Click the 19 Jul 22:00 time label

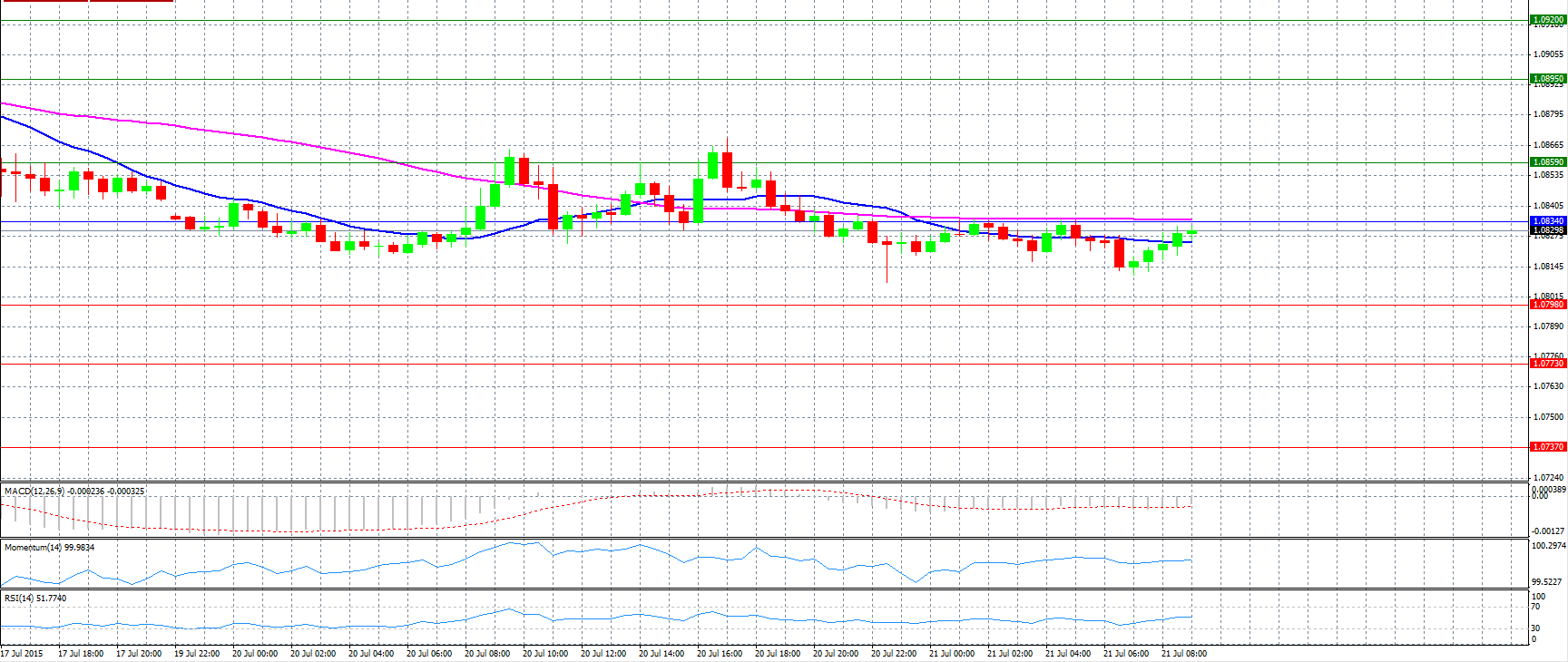[x=197, y=654]
